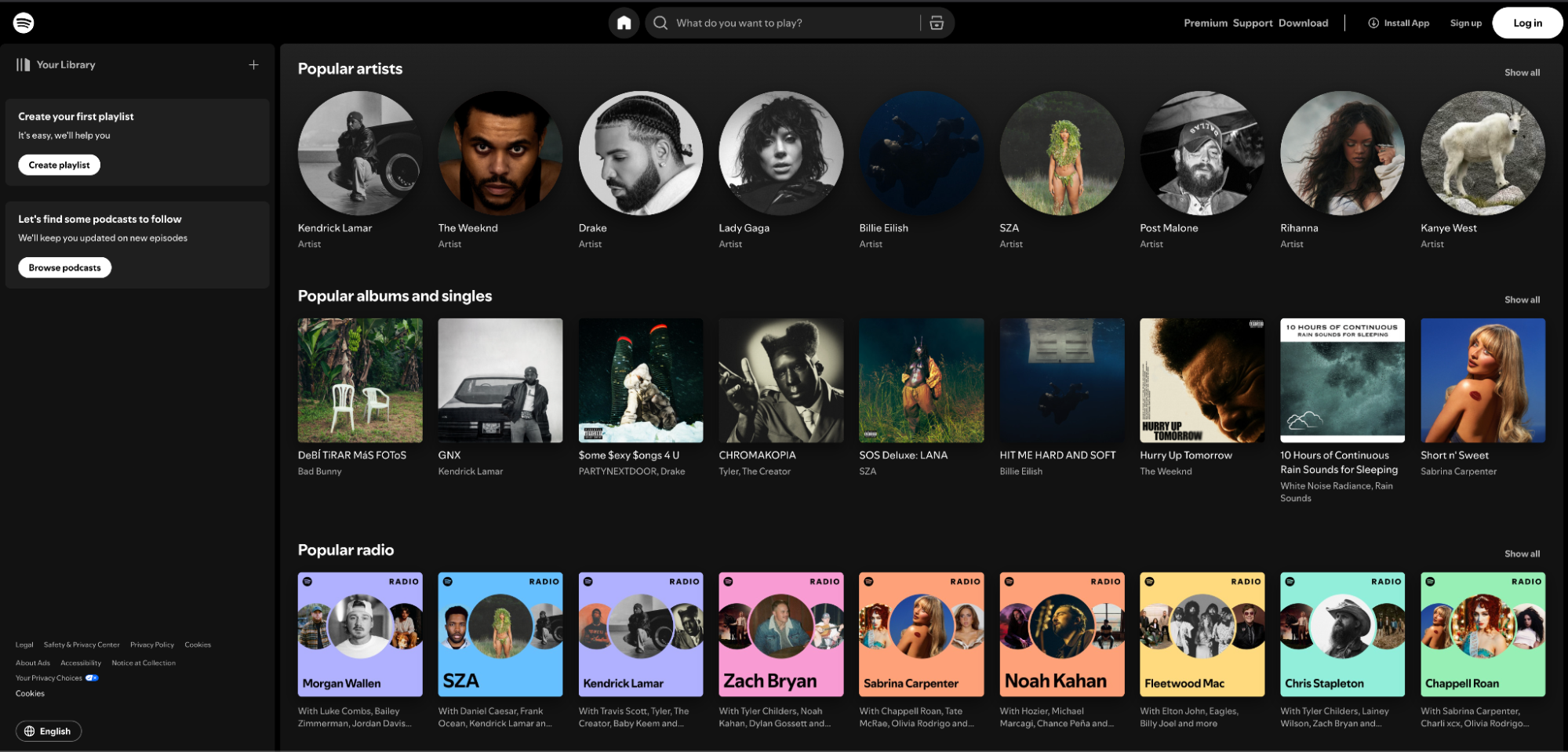This screenshot has height=752, width=1568.
Task: Open Rihanna artist portrait
Action: tap(1343, 153)
